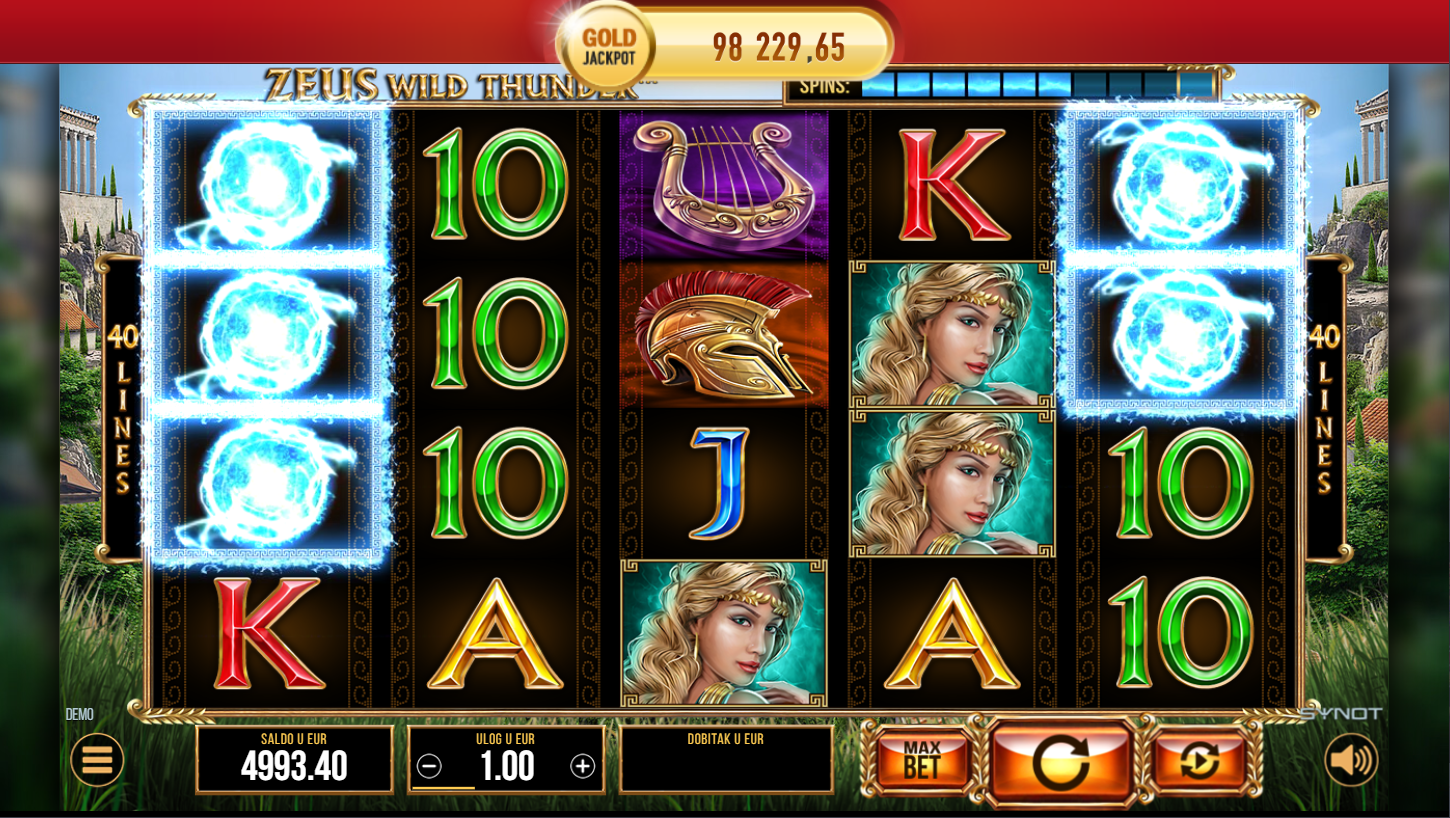This screenshot has width=1450, height=818.
Task: Click the Gold Jackpot coin badge
Action: pyautogui.click(x=608, y=46)
